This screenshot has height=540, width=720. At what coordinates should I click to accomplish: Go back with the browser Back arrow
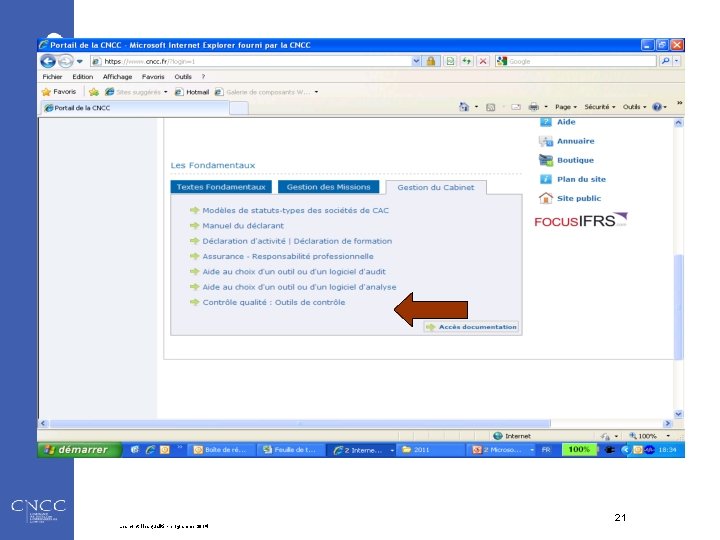pos(48,61)
